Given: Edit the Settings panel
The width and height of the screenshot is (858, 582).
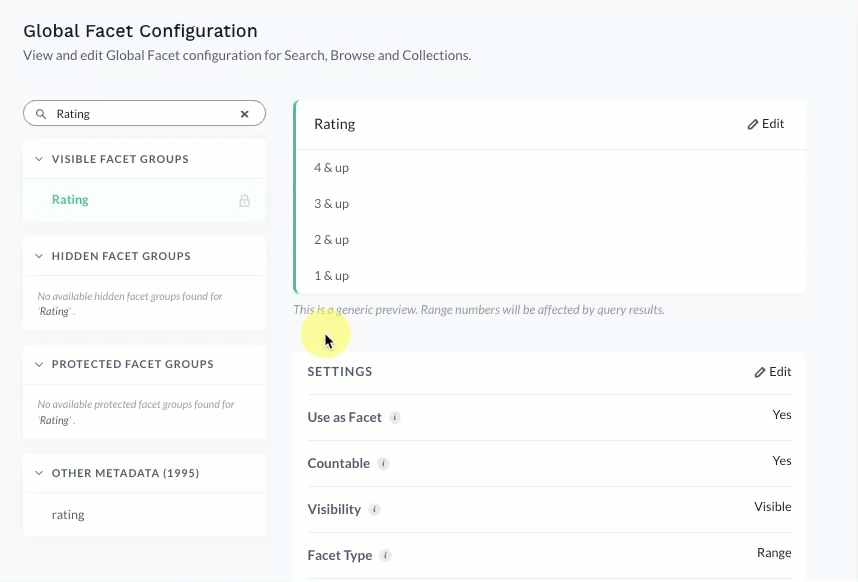Looking at the screenshot, I should point(773,372).
